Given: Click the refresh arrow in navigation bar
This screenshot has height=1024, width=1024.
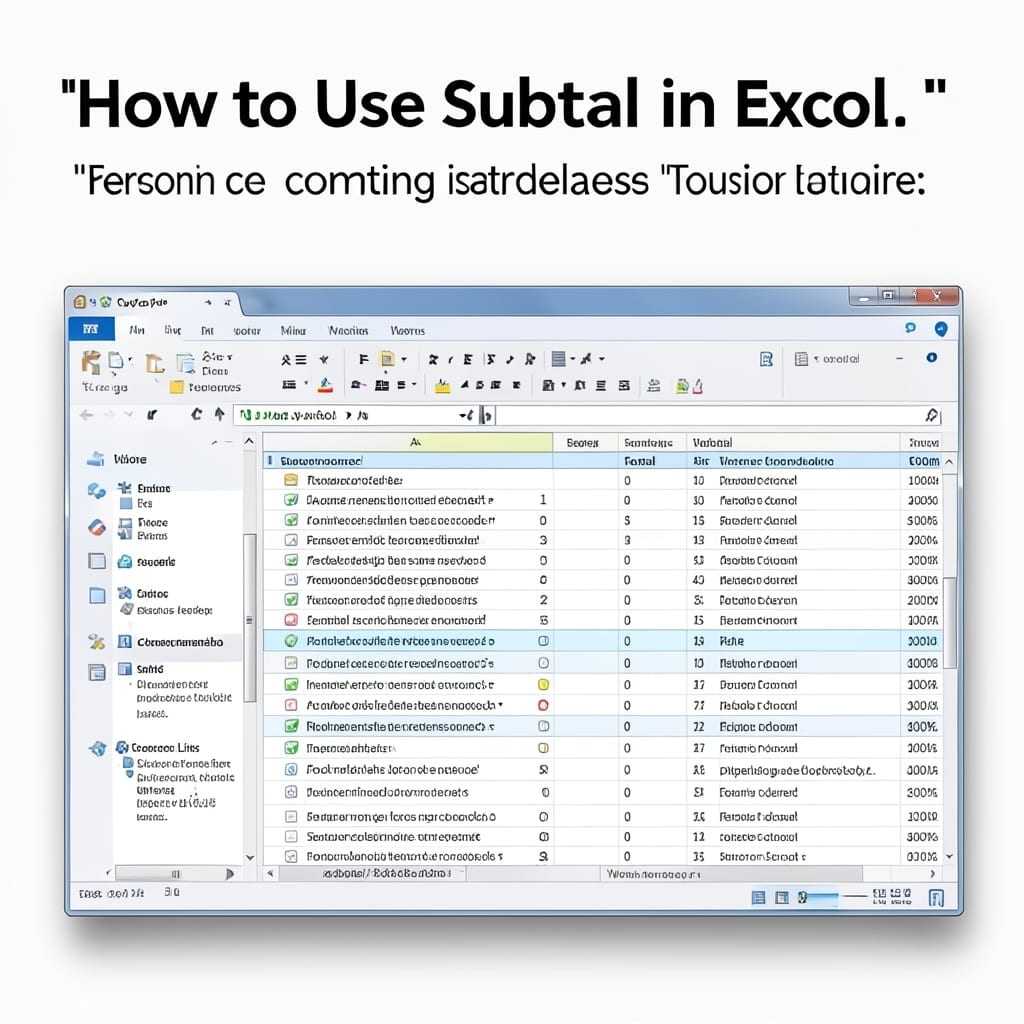Looking at the screenshot, I should 196,414.
